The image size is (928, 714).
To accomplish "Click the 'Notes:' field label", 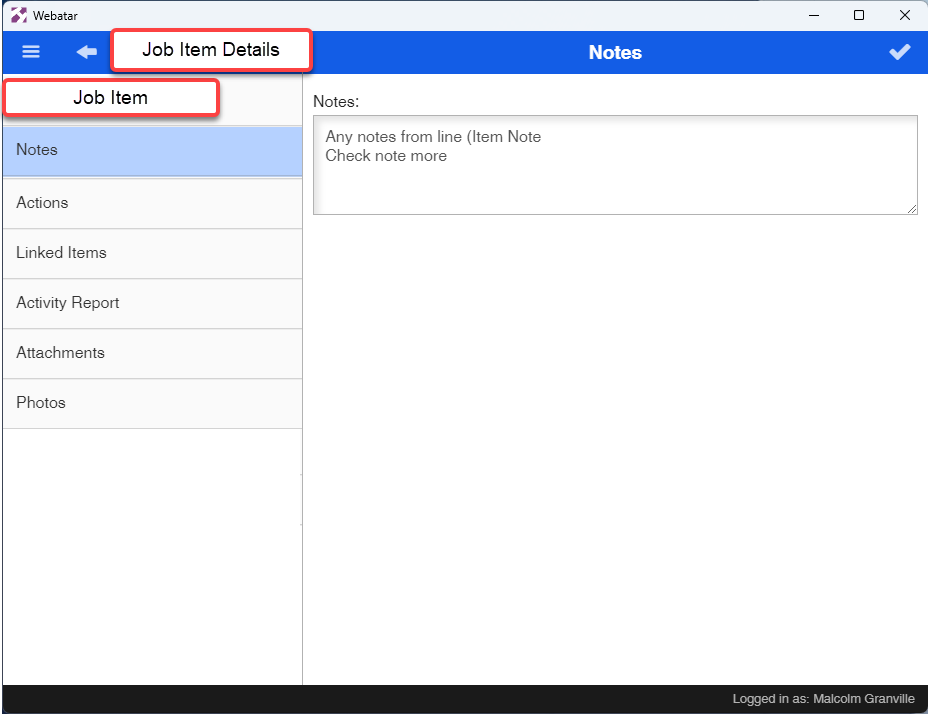I will coord(336,102).
